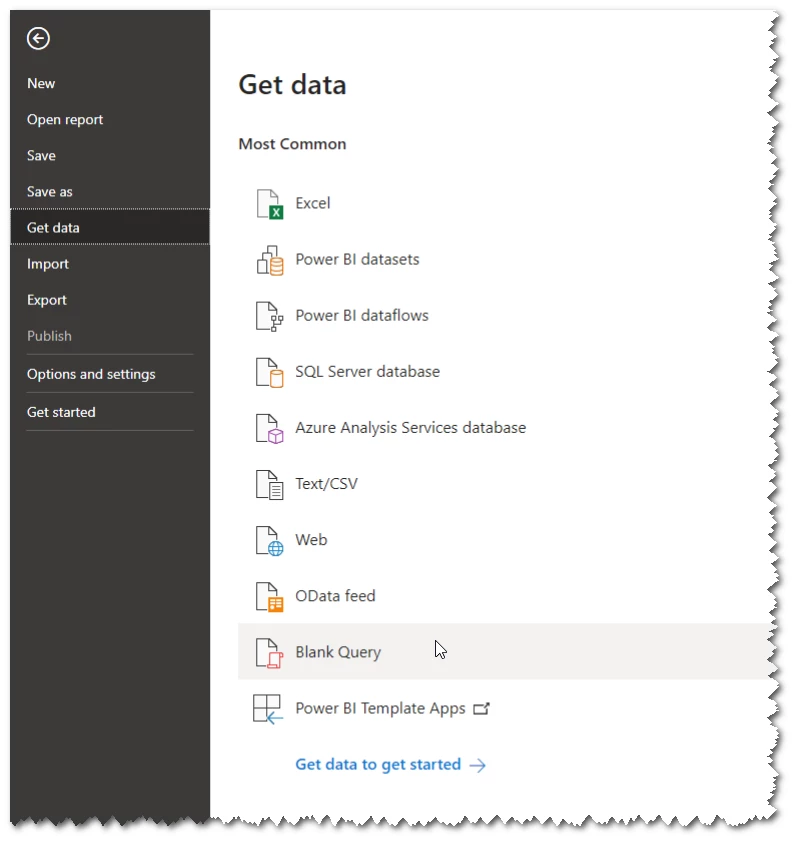
Task: Open Power BI datasets connector
Action: point(359,259)
